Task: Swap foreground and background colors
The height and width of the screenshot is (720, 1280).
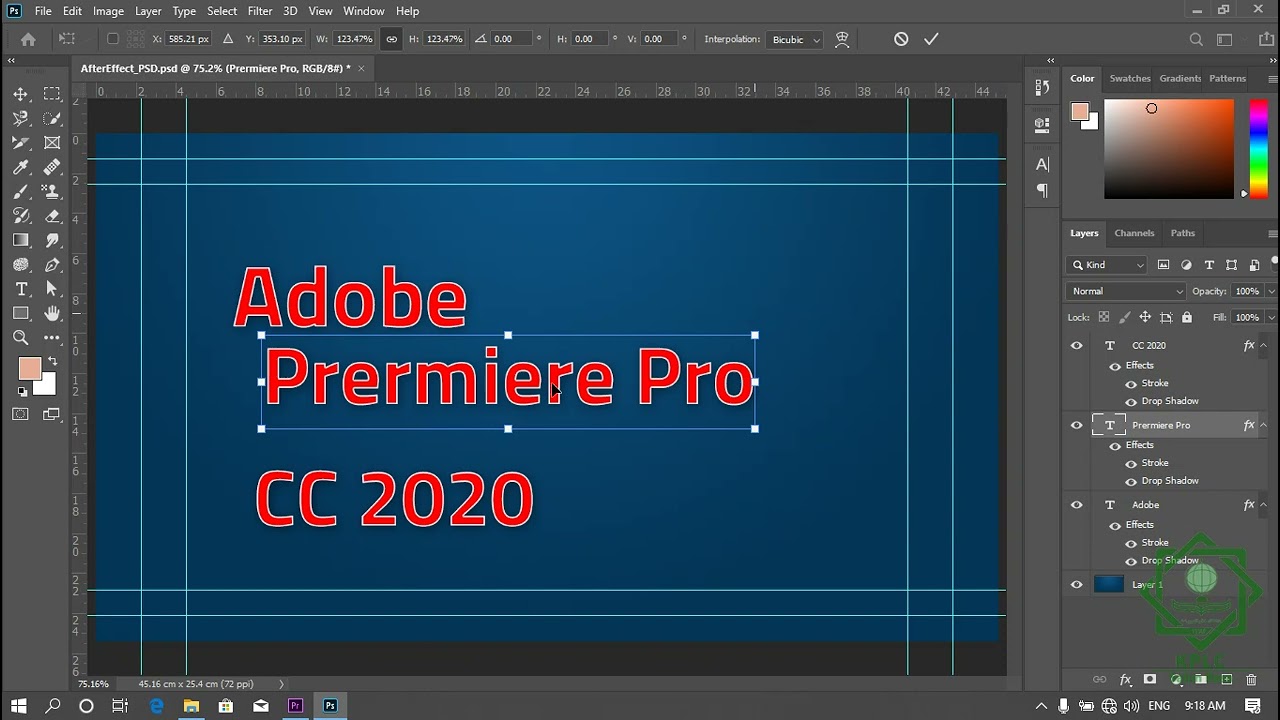Action: point(52,361)
